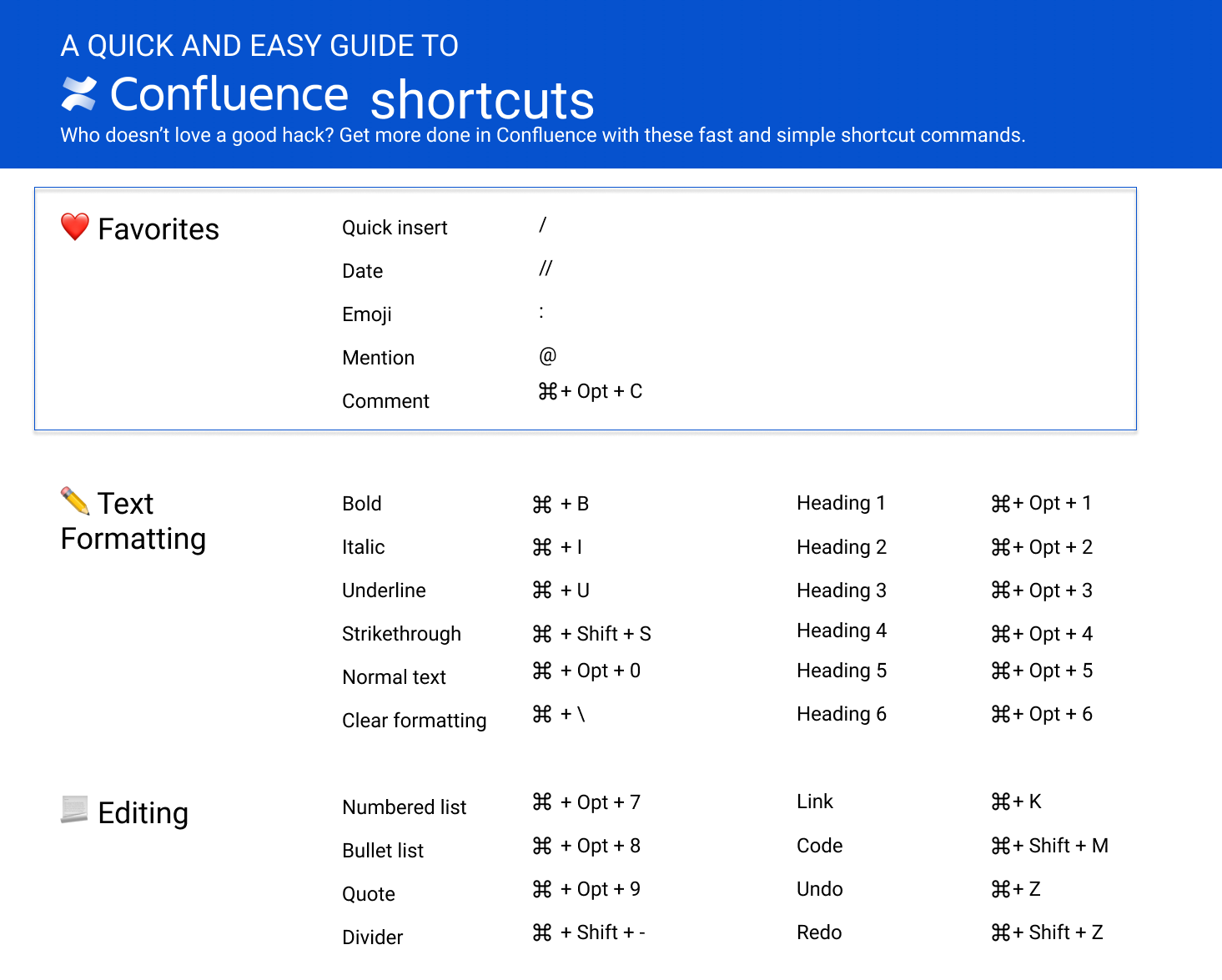Select the Heading 4 entry

841,631
